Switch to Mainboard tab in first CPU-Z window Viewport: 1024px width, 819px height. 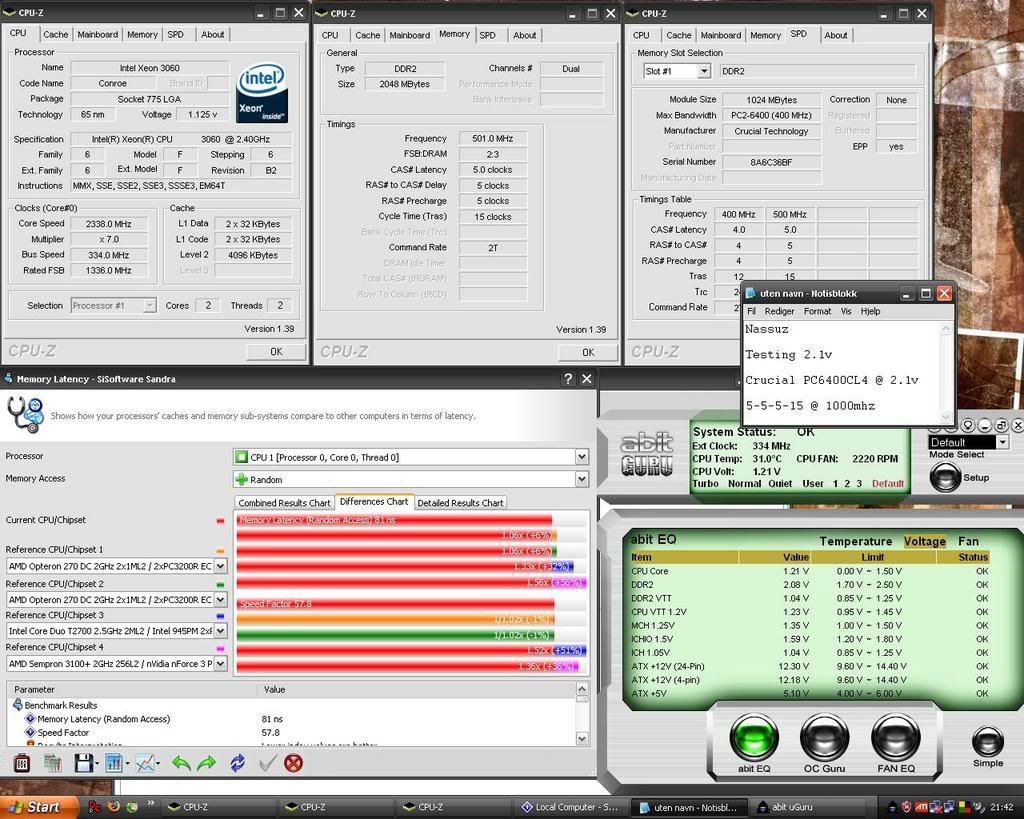tap(98, 35)
